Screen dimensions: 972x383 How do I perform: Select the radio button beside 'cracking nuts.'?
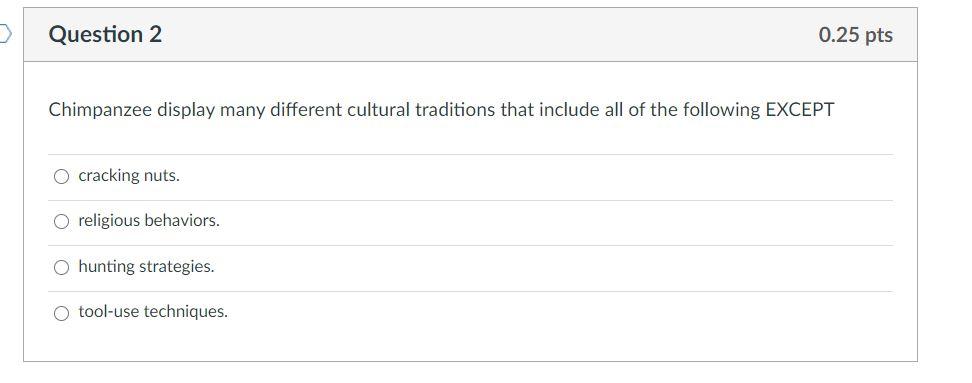pyautogui.click(x=61, y=177)
